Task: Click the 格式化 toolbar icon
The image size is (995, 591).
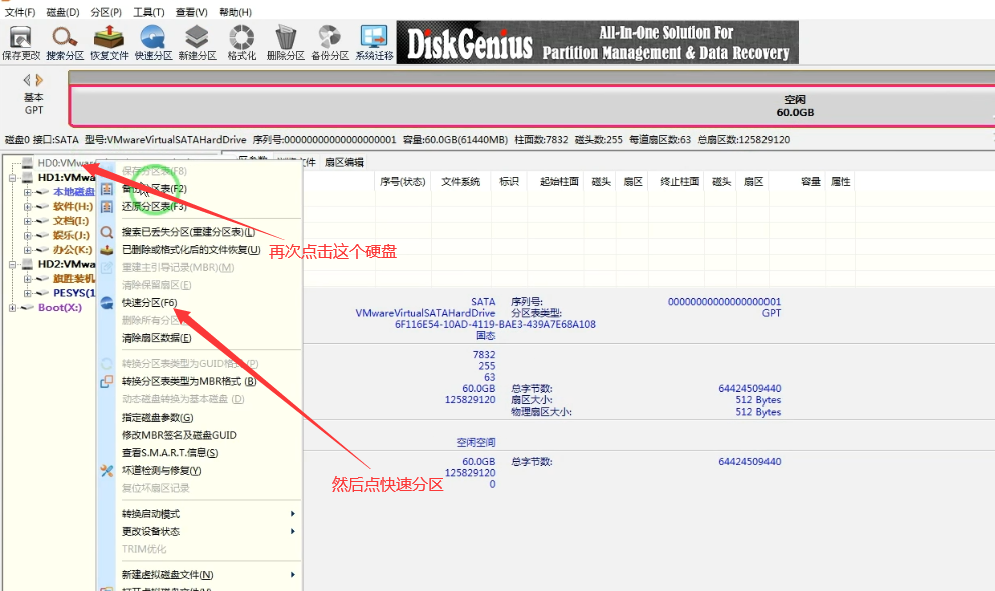Action: pyautogui.click(x=242, y=43)
